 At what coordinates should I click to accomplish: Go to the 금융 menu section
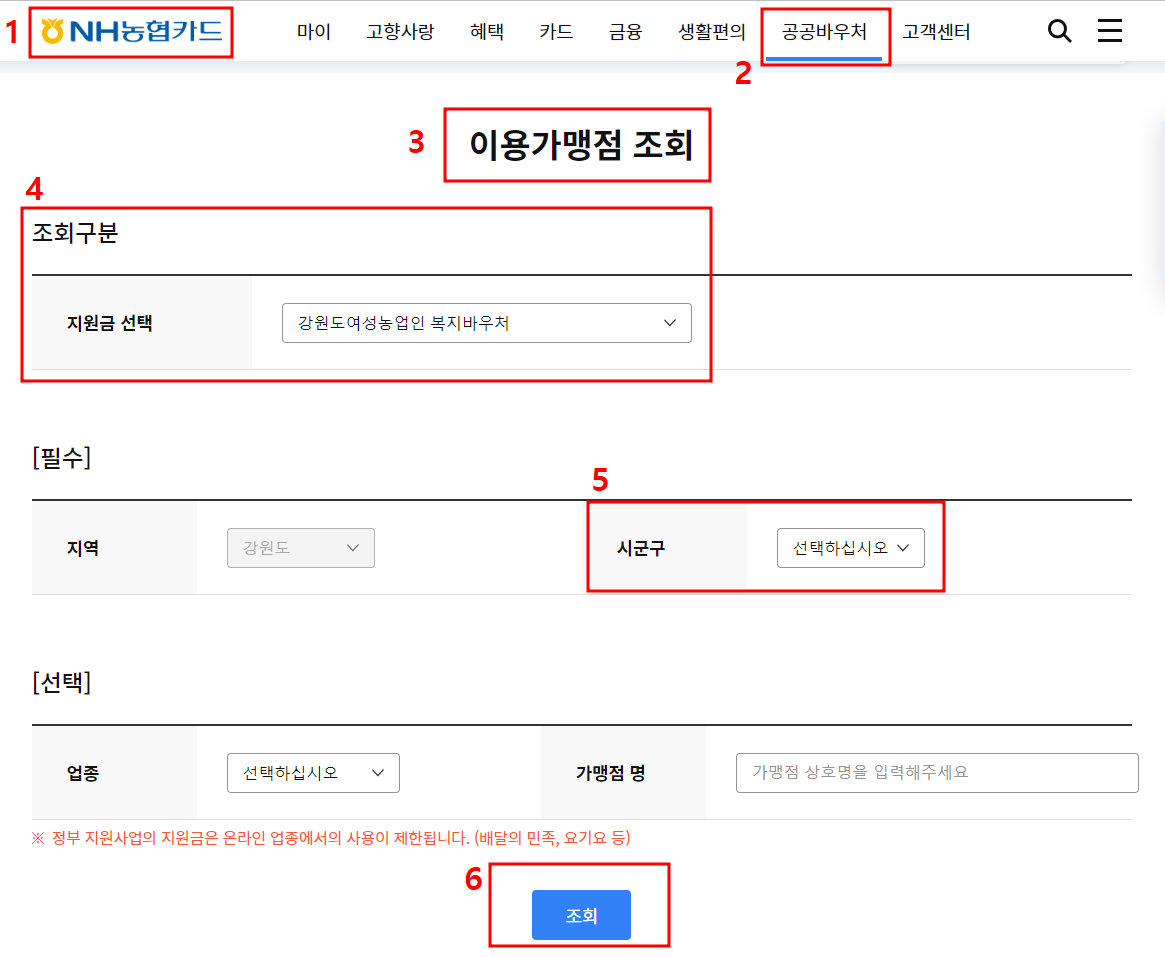coord(624,31)
